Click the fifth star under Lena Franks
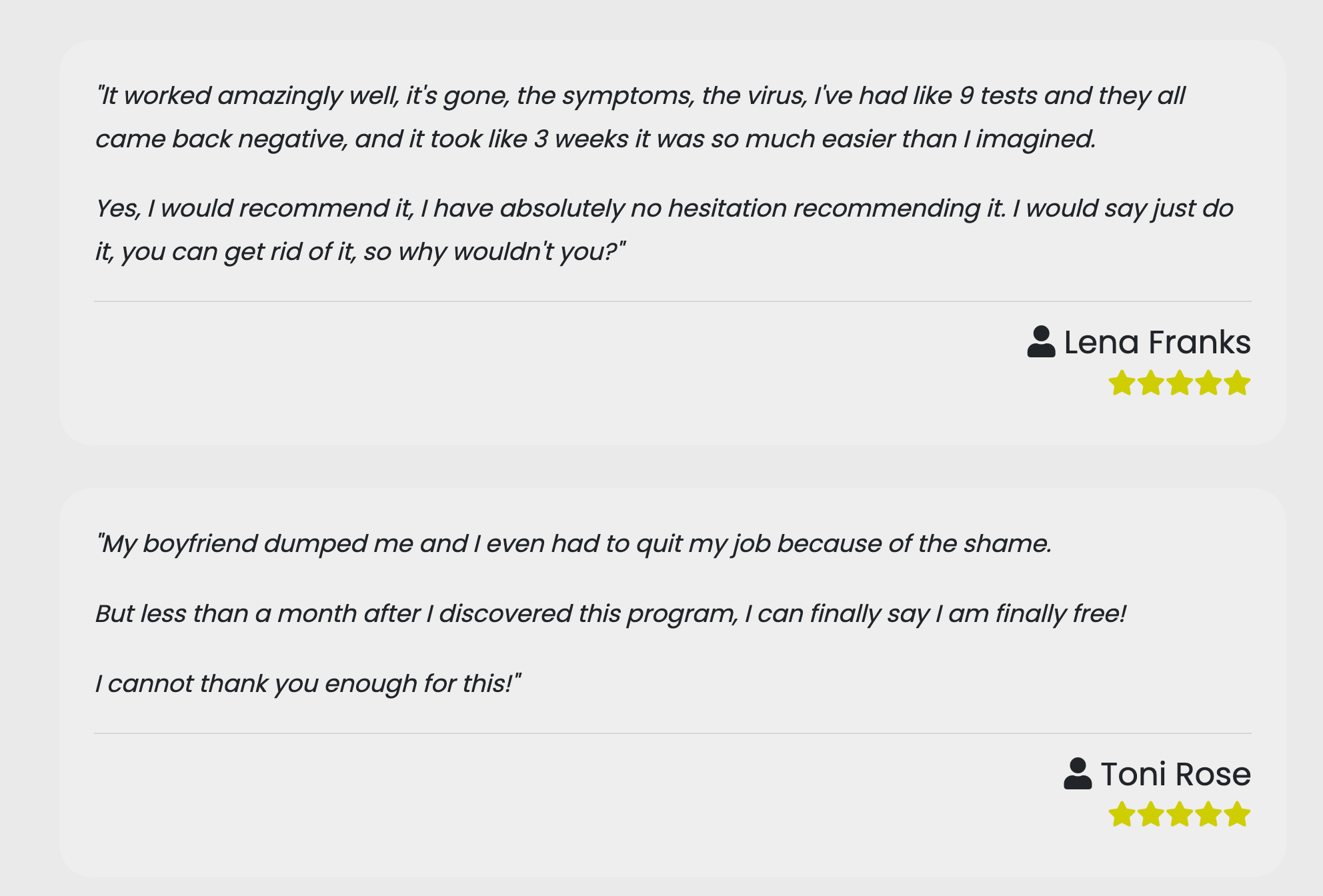 [x=1237, y=383]
